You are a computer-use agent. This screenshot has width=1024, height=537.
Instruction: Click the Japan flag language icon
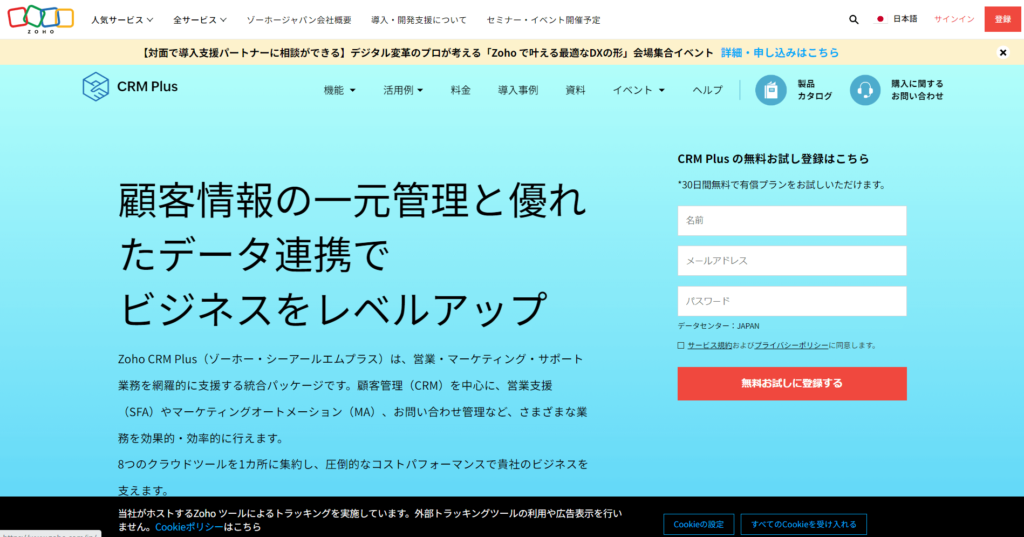click(880, 19)
